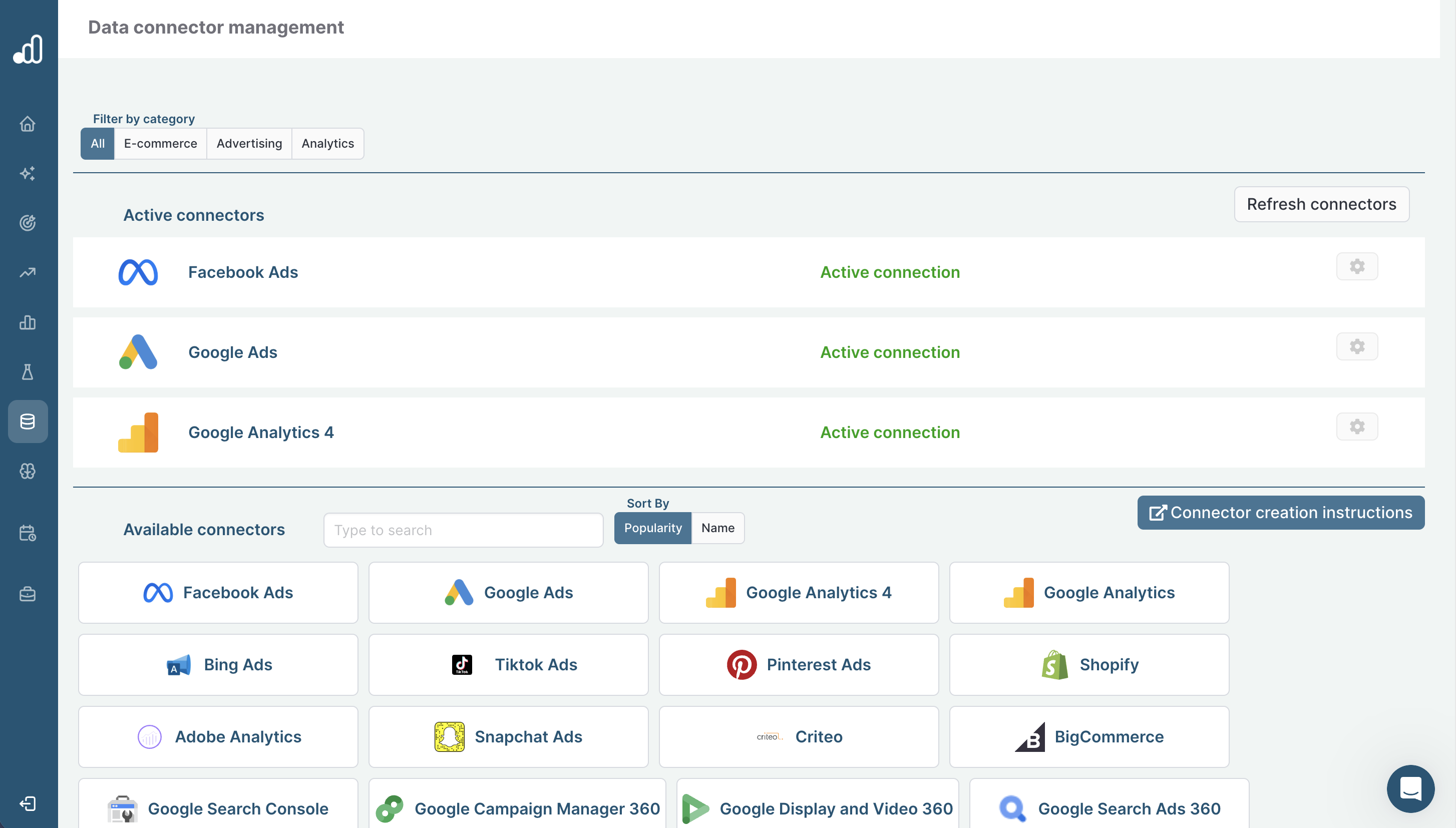This screenshot has width=1456, height=828.
Task: Filter by E-commerce category
Action: point(160,143)
